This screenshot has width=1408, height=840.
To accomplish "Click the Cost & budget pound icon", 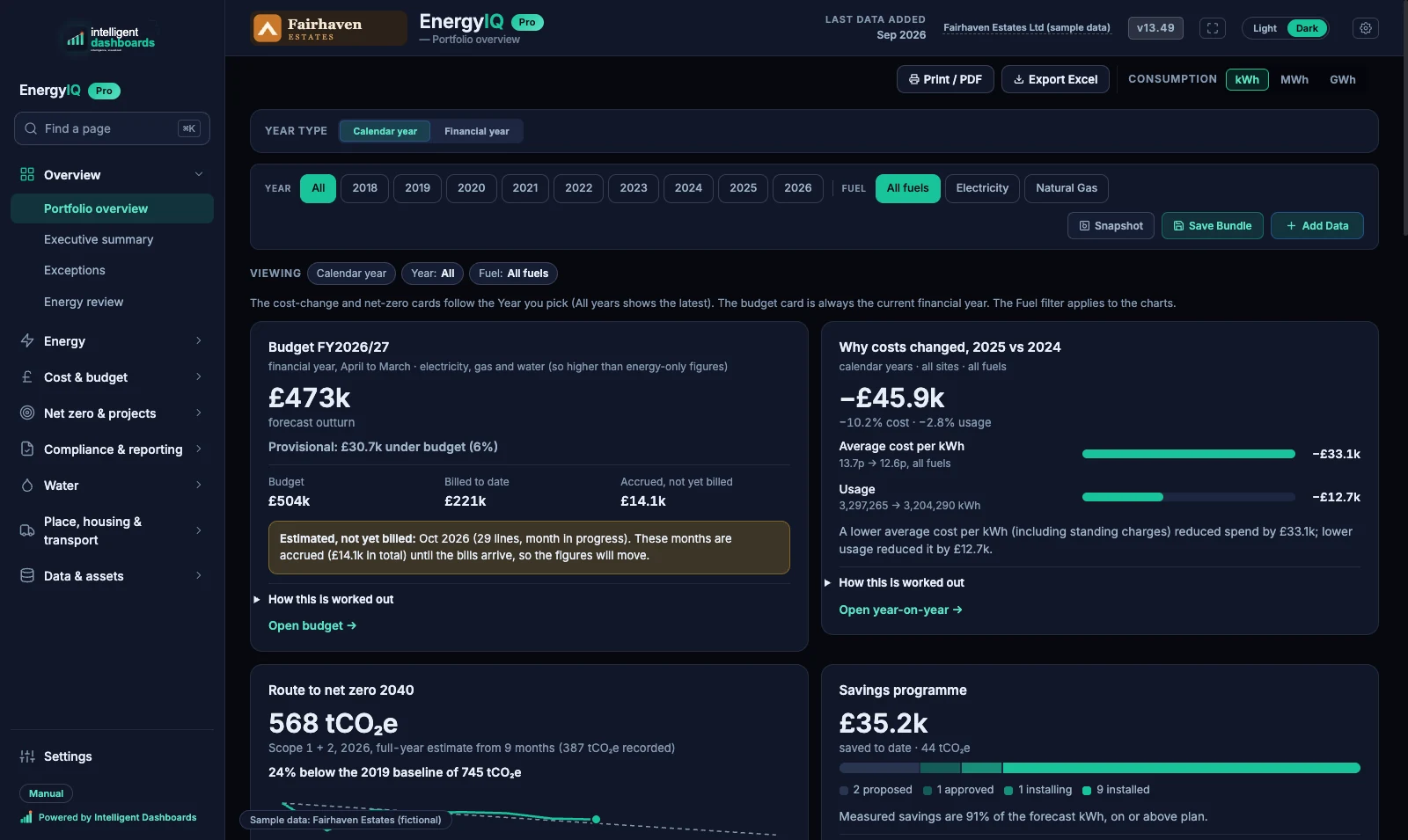I will tap(27, 376).
